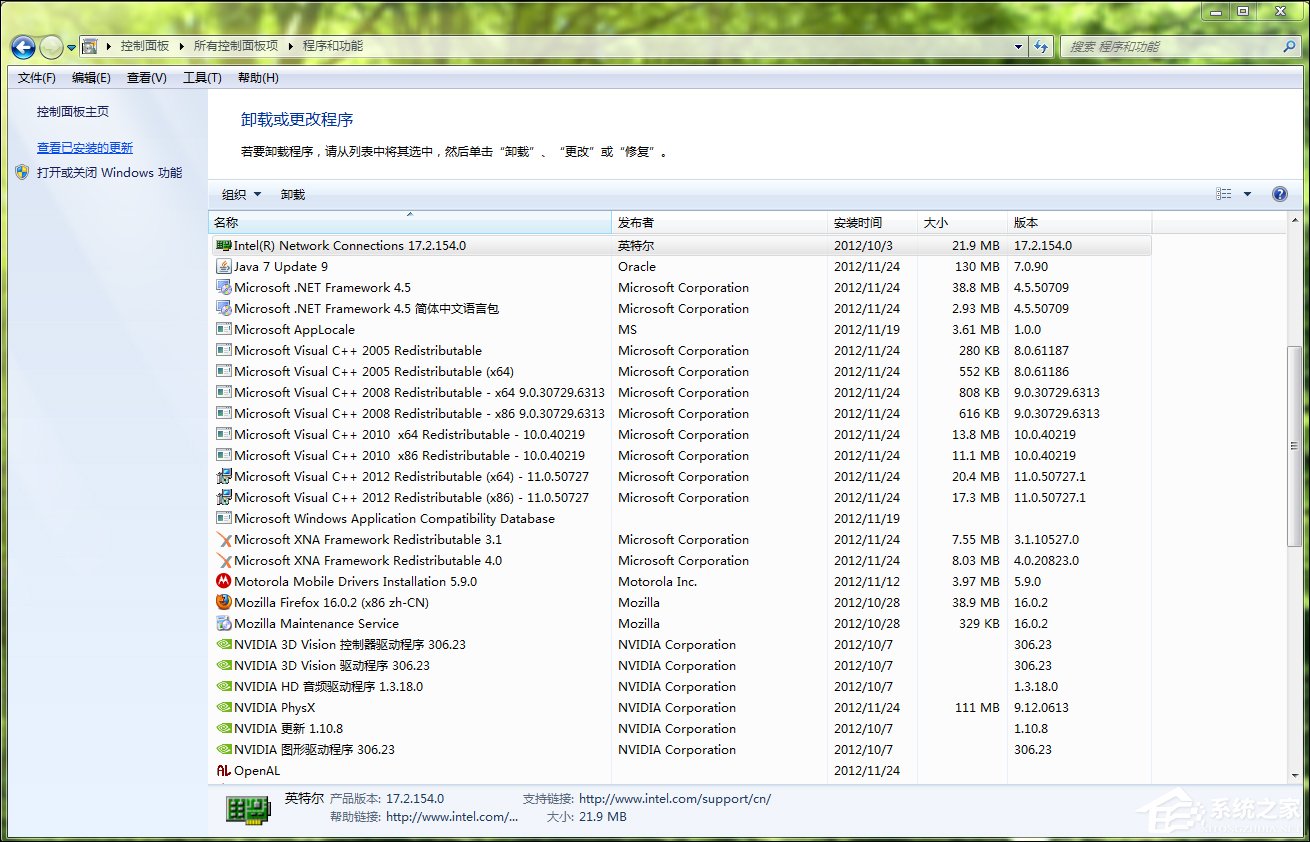The width and height of the screenshot is (1310, 842).
Task: Open the 帮助链接 Intel URL
Action: click(x=452, y=817)
